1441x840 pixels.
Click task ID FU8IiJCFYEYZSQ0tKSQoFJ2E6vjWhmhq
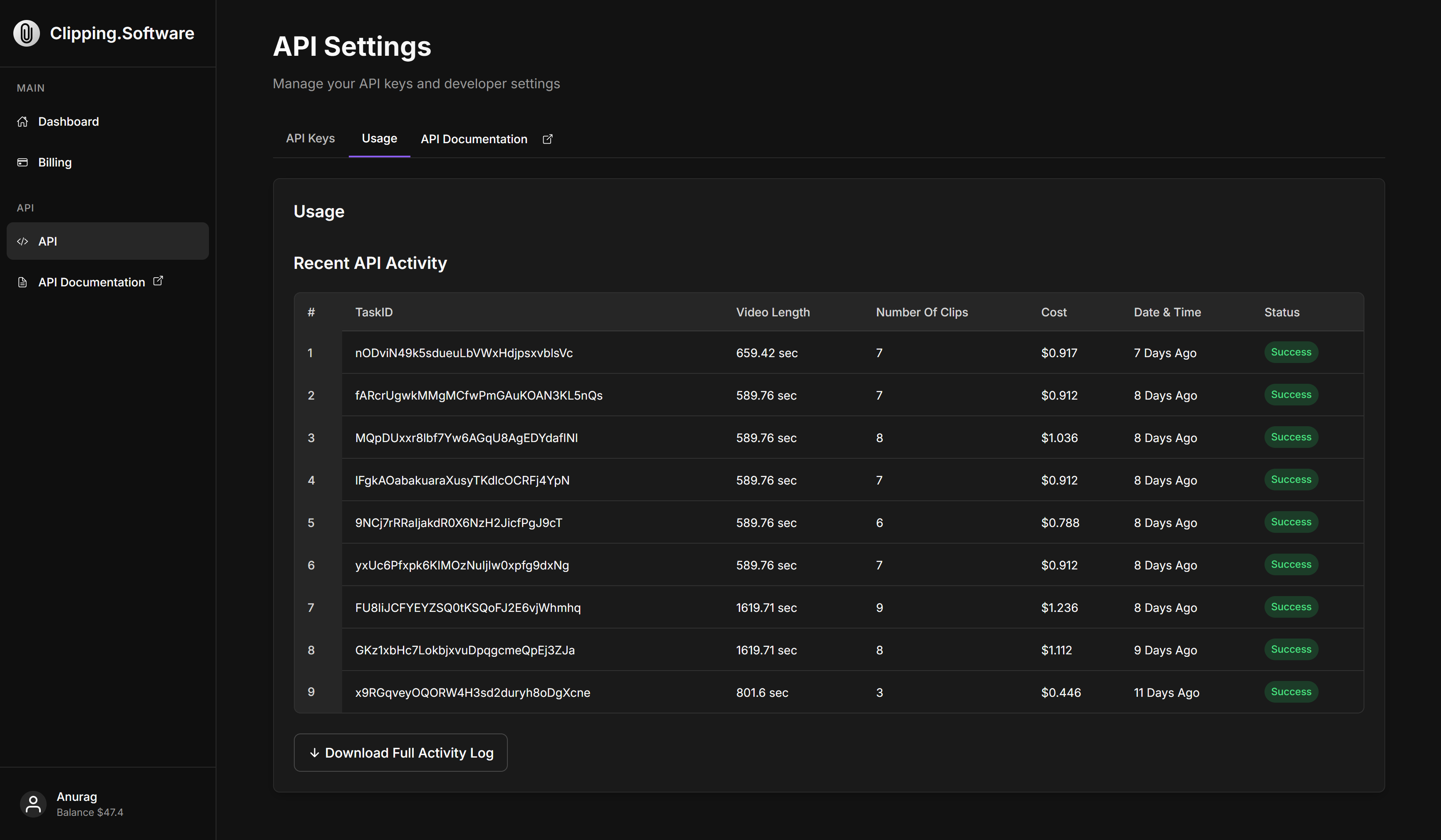(x=468, y=607)
